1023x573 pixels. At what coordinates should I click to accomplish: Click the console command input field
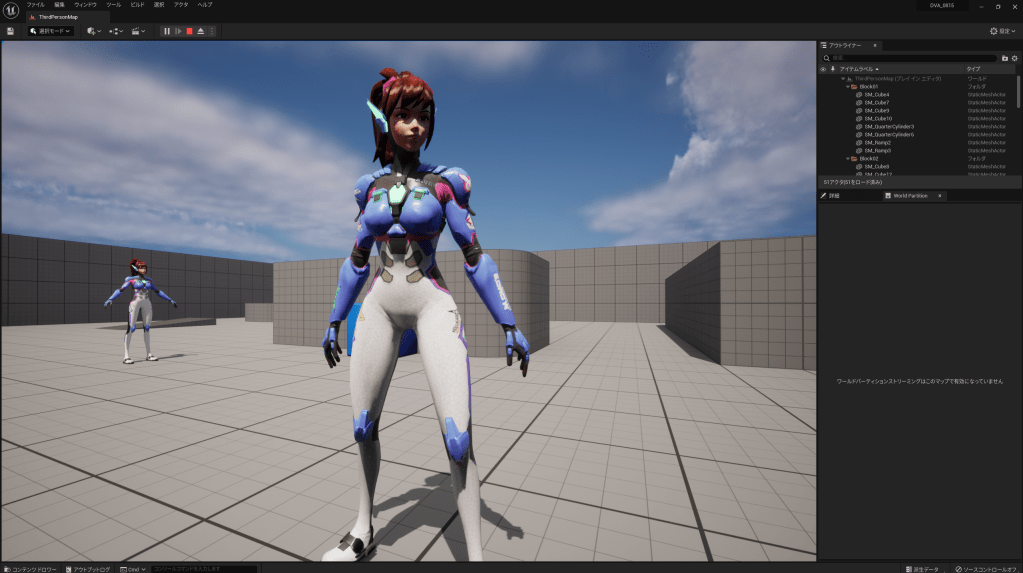pyautogui.click(x=204, y=569)
